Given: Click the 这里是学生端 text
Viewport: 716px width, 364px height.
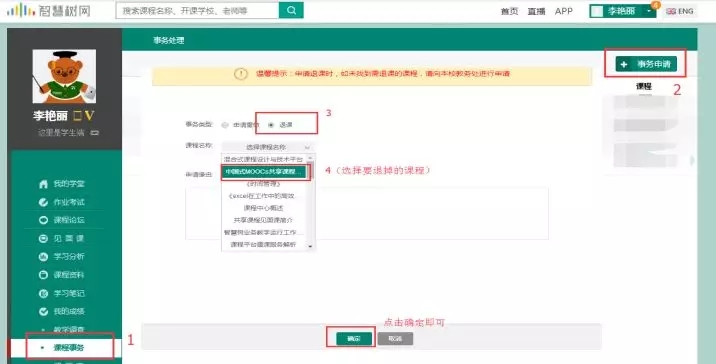Looking at the screenshot, I should pos(61,133).
